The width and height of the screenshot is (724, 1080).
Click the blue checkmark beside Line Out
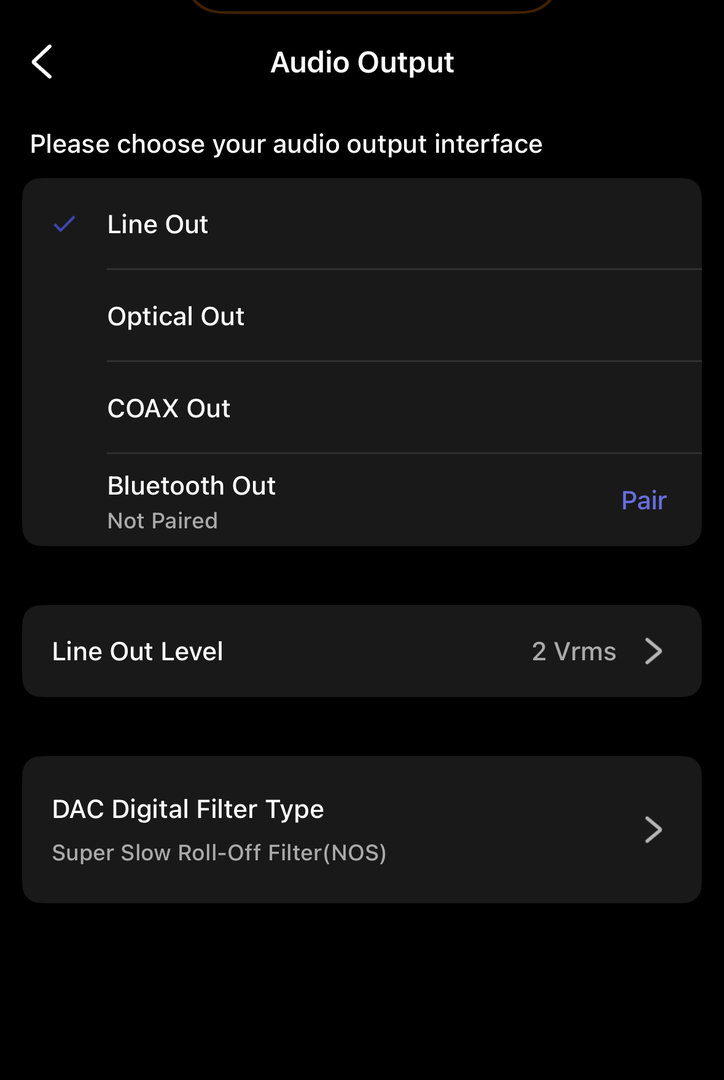65,225
